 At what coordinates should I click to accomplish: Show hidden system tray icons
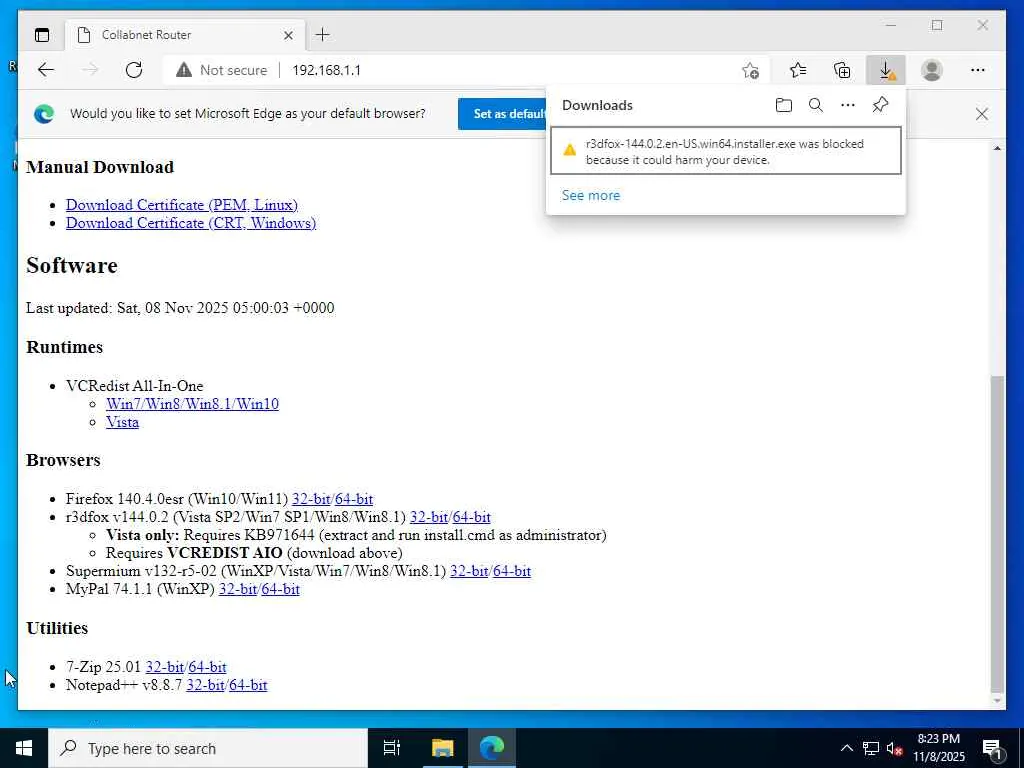[x=846, y=748]
